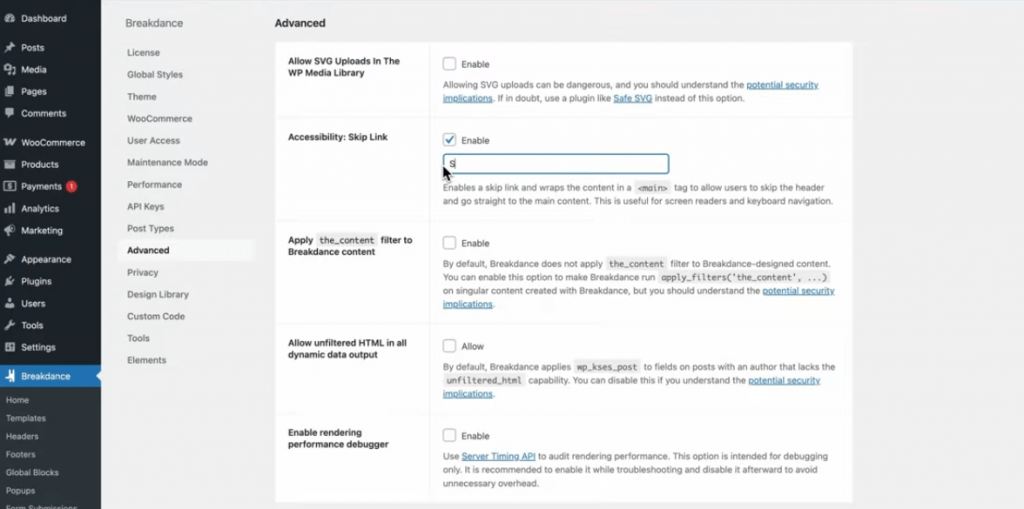Uncheck the Accessibility Skip Link checkbox

click(x=450, y=141)
